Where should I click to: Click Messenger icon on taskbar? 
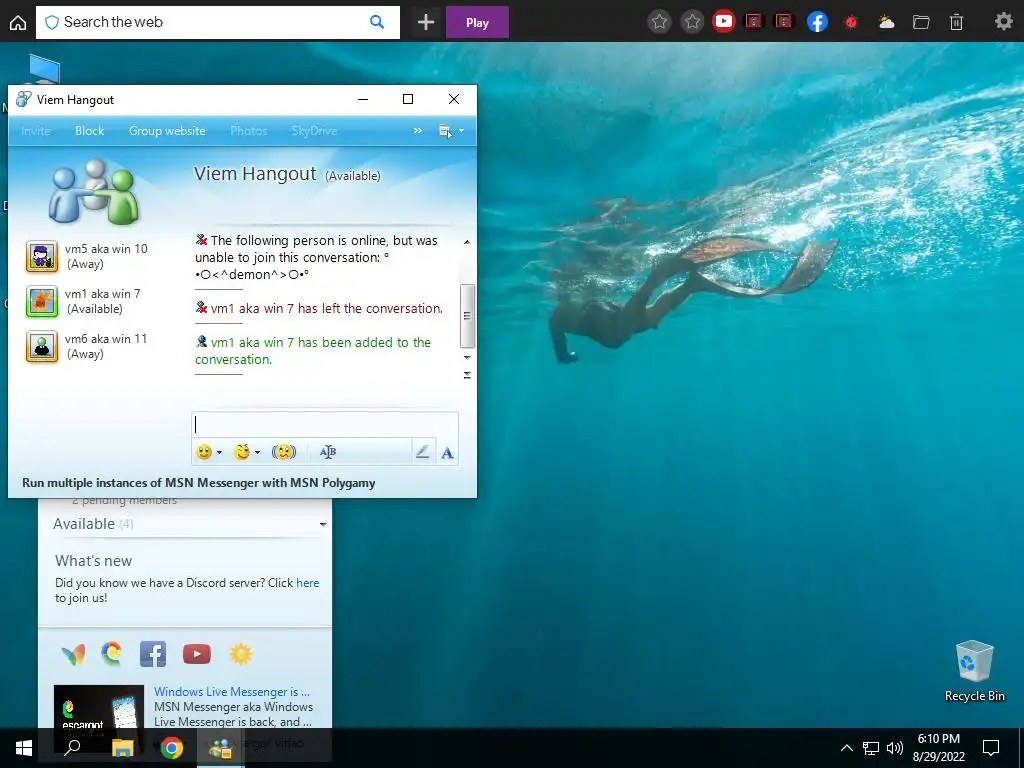[x=221, y=748]
